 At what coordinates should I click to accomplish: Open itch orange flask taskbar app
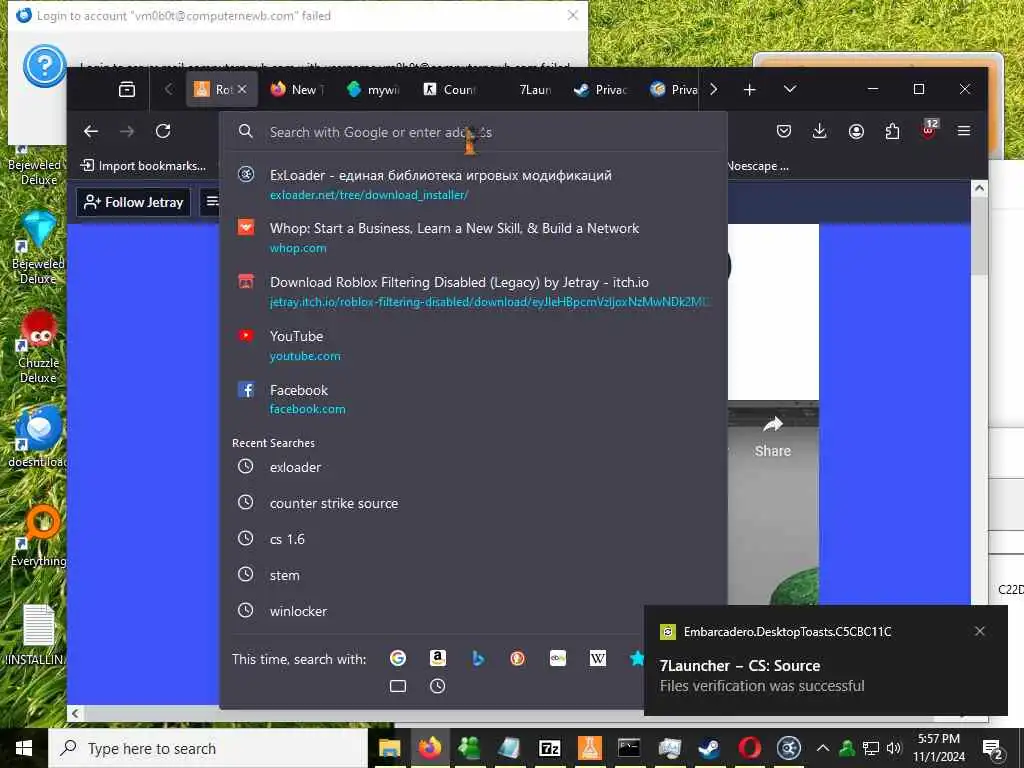(x=589, y=748)
